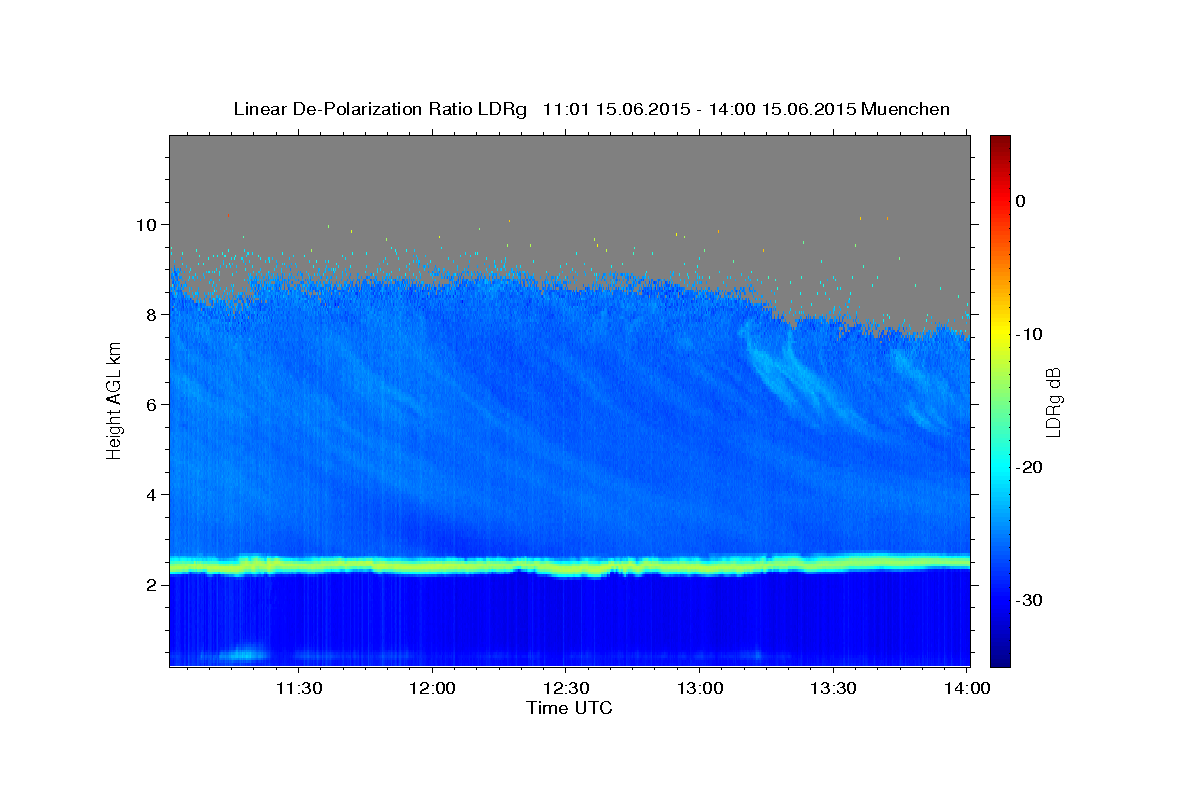The height and width of the screenshot is (800, 1200).
Task: Click the colorbar value -30
Action: point(1030,600)
